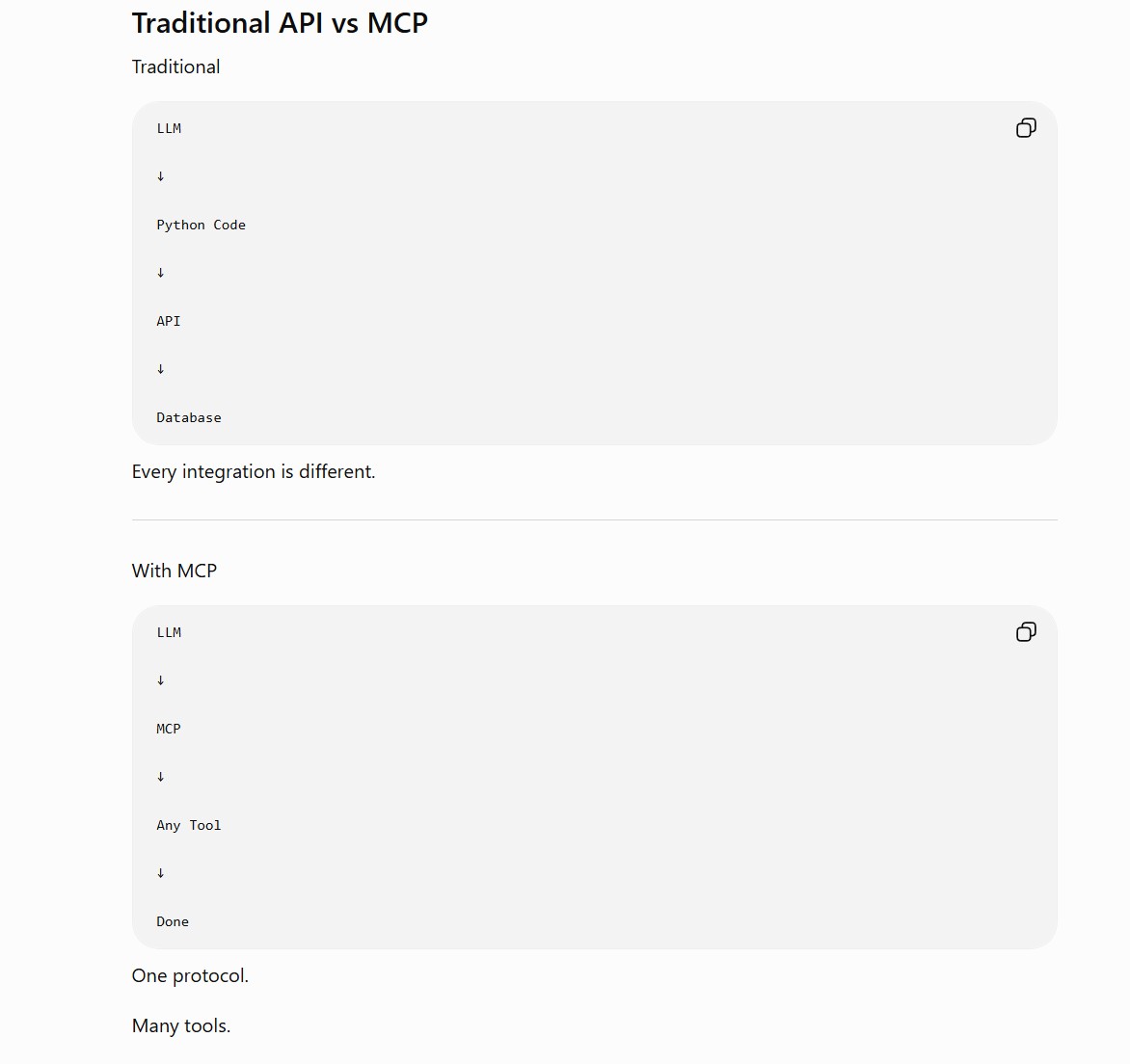Click the "Traditional" paragraph label

tap(175, 67)
